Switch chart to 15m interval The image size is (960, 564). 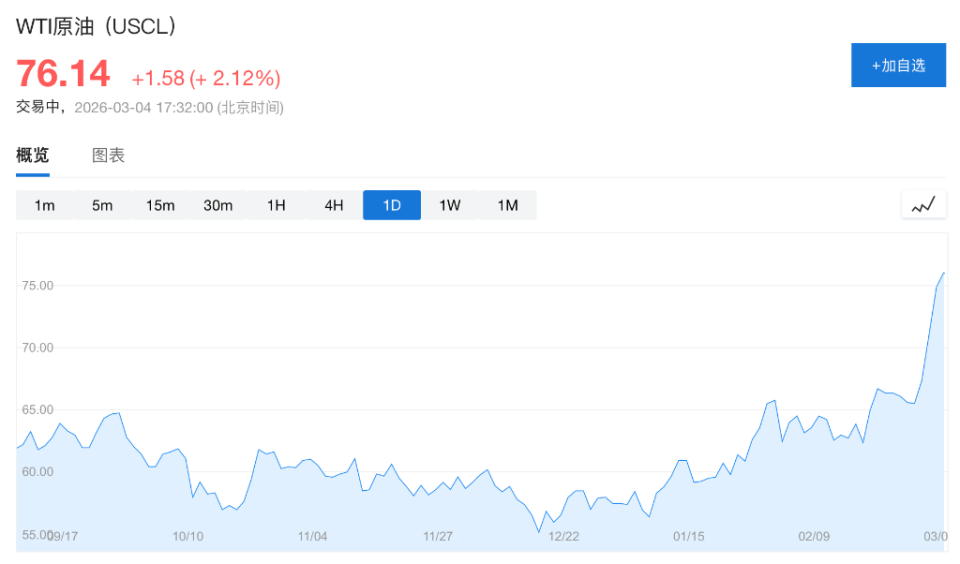[x=160, y=205]
